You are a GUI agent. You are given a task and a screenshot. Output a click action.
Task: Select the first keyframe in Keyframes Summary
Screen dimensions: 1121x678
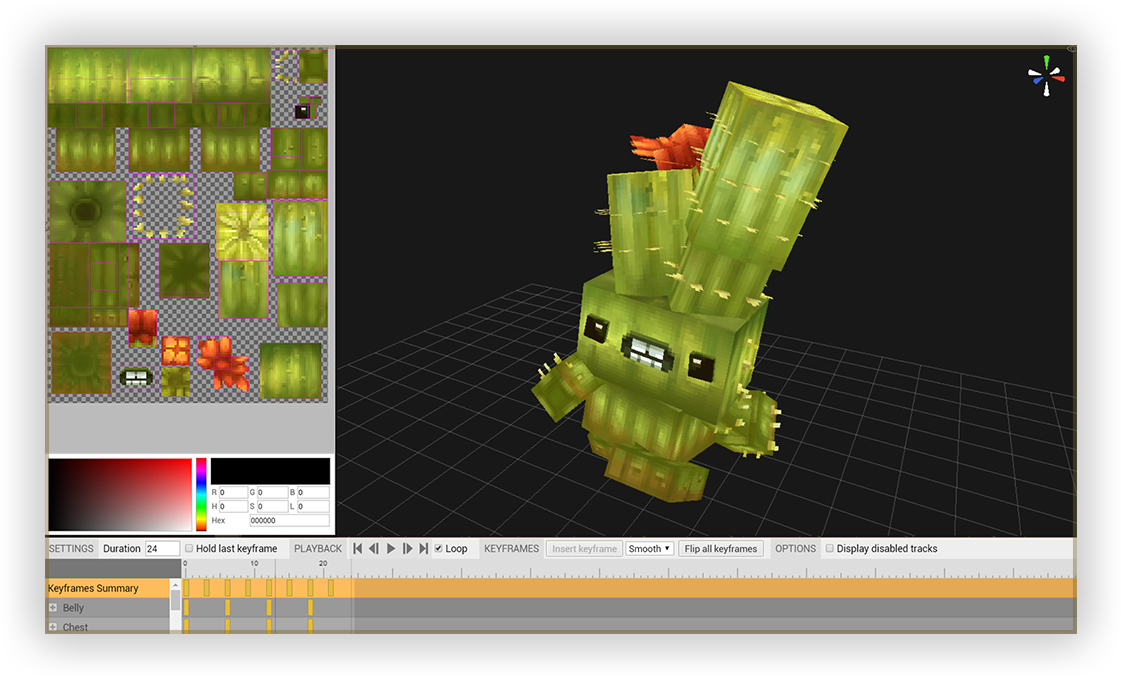187,588
